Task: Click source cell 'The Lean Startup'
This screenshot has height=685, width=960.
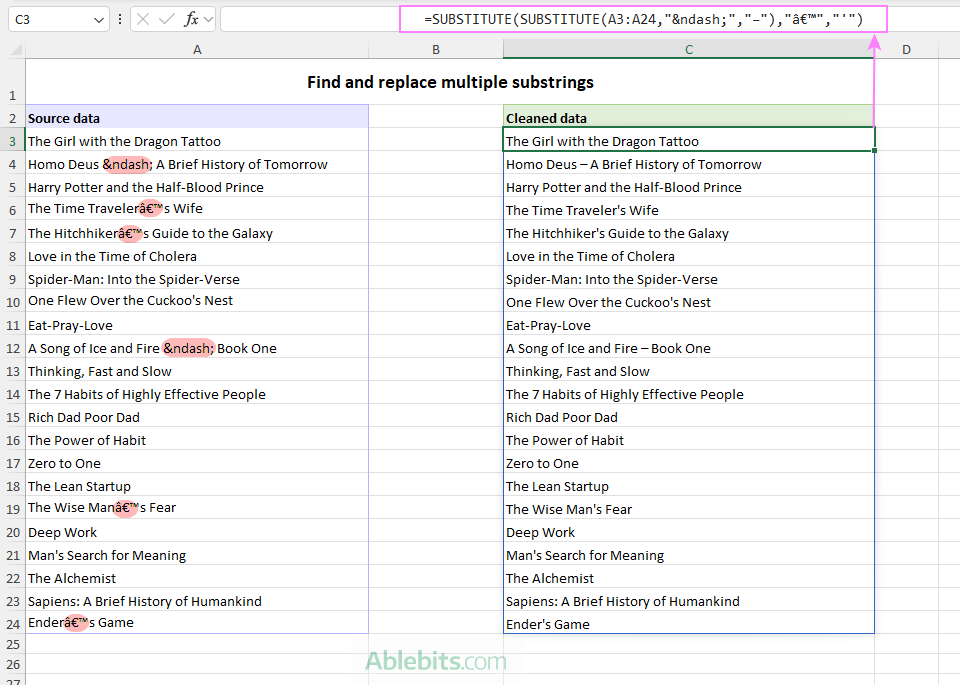Action: point(197,485)
